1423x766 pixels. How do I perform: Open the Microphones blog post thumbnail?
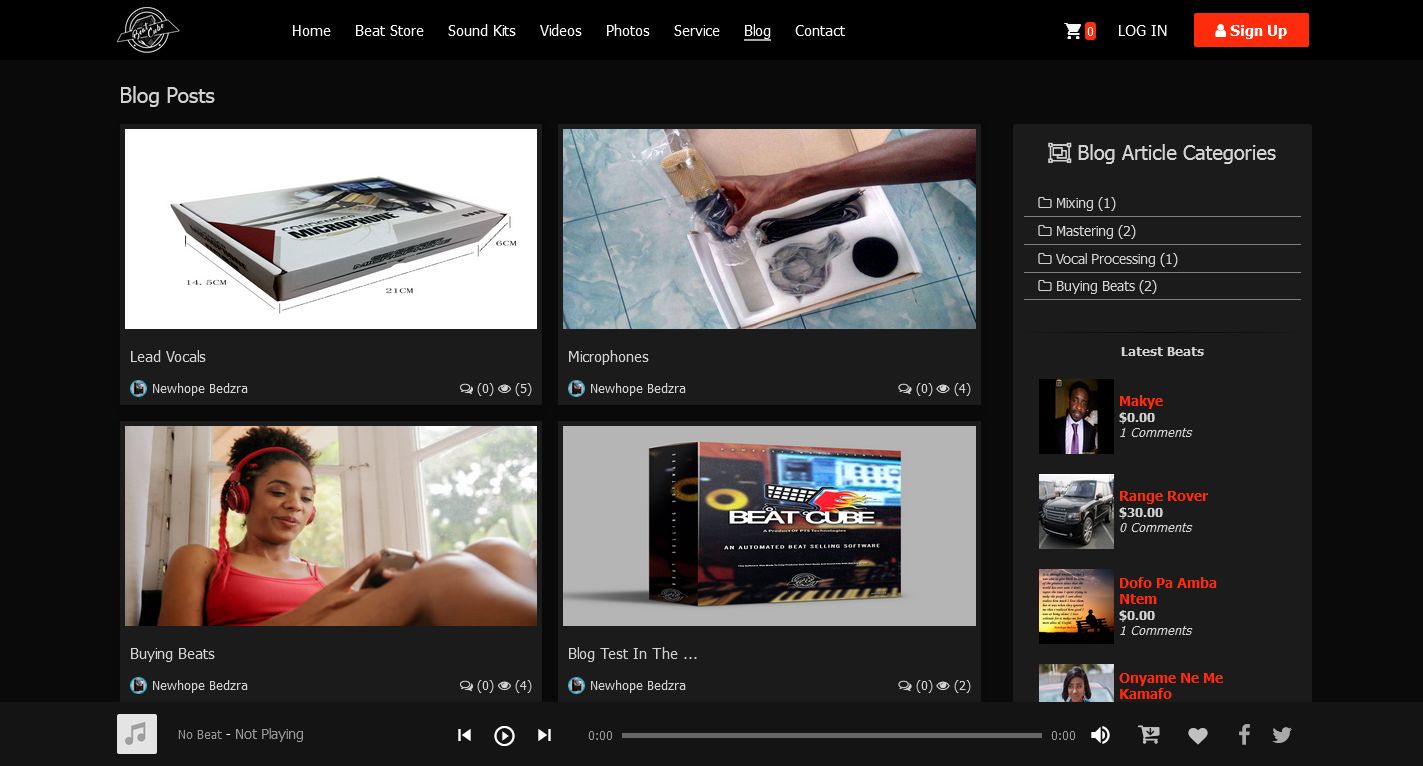tap(769, 229)
